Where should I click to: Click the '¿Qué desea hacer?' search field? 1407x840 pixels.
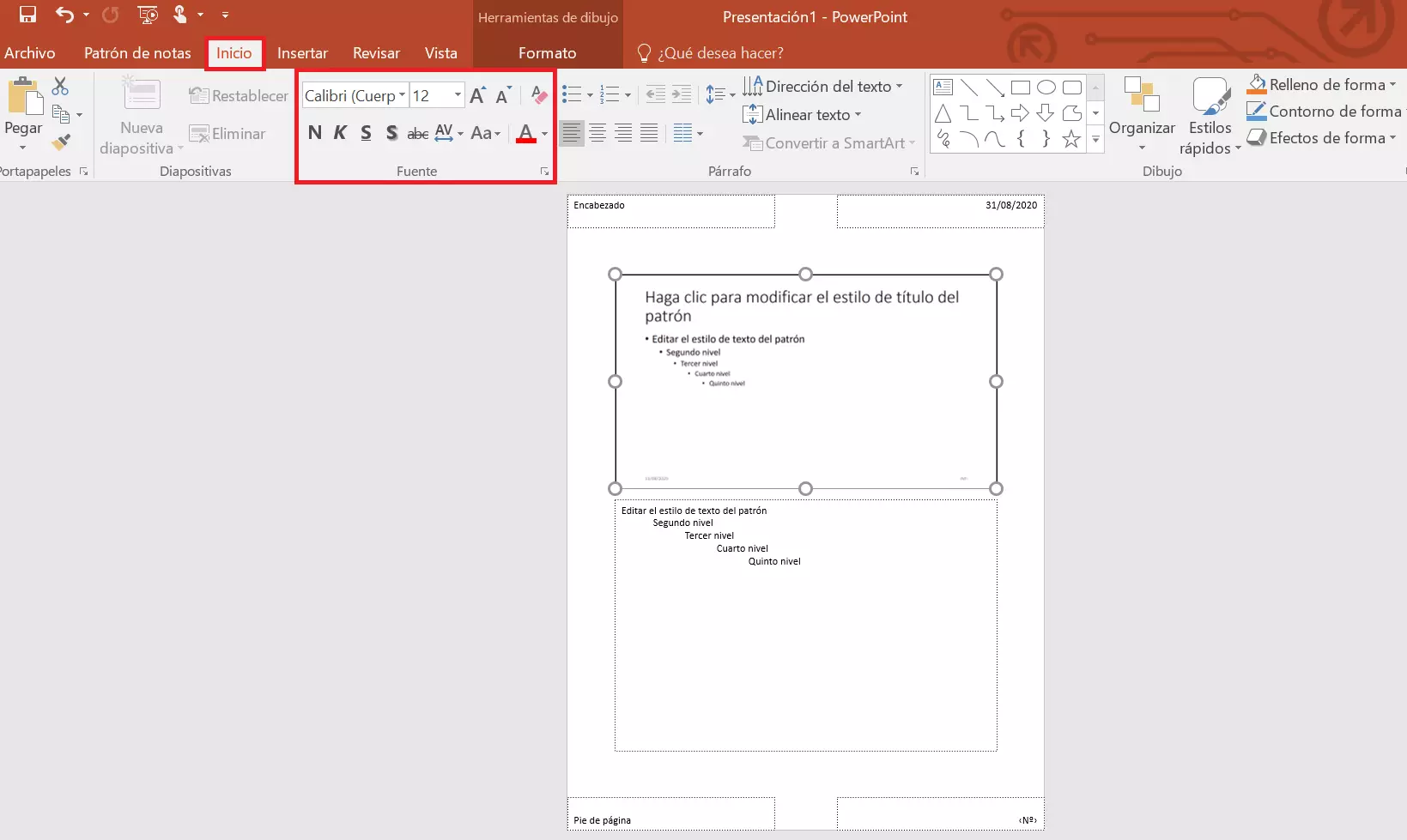pyautogui.click(x=720, y=53)
